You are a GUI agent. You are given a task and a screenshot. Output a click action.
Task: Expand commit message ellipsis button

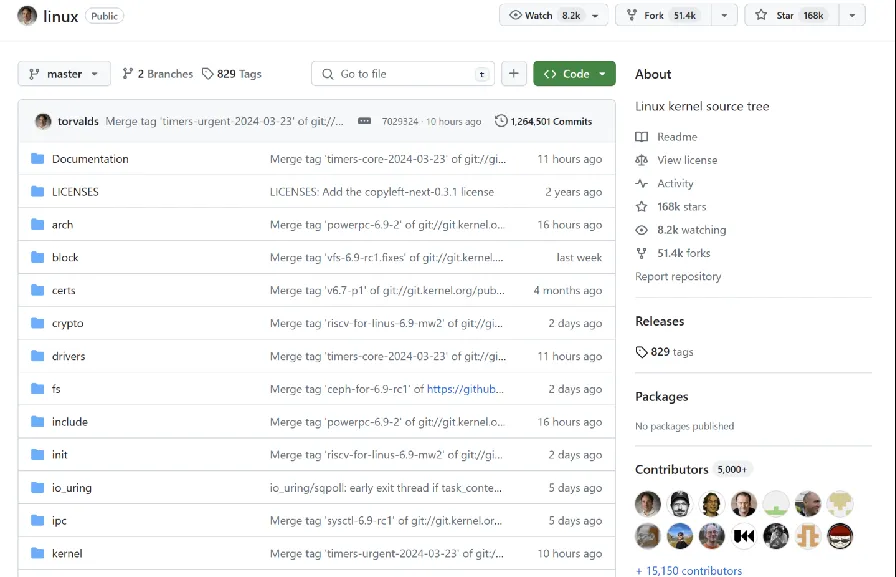point(365,121)
